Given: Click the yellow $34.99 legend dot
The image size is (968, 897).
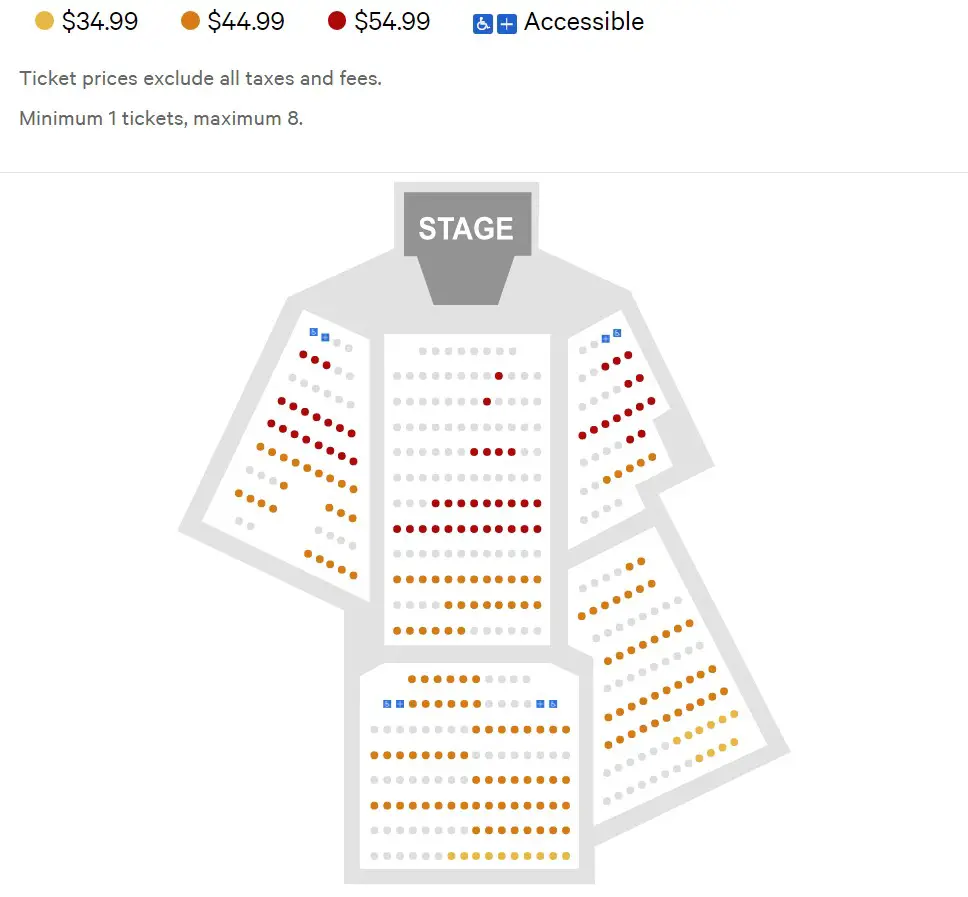Looking at the screenshot, I should coord(44,21).
